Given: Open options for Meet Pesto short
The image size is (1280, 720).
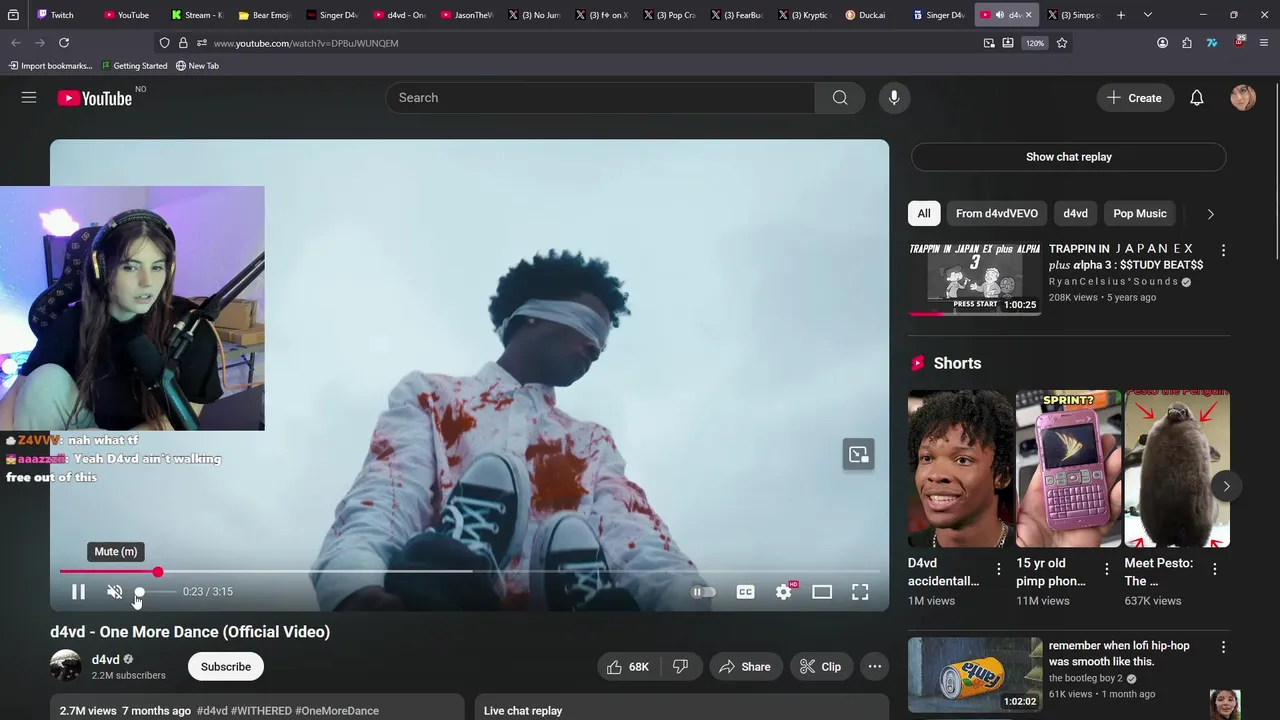Looking at the screenshot, I should click(1215, 569).
